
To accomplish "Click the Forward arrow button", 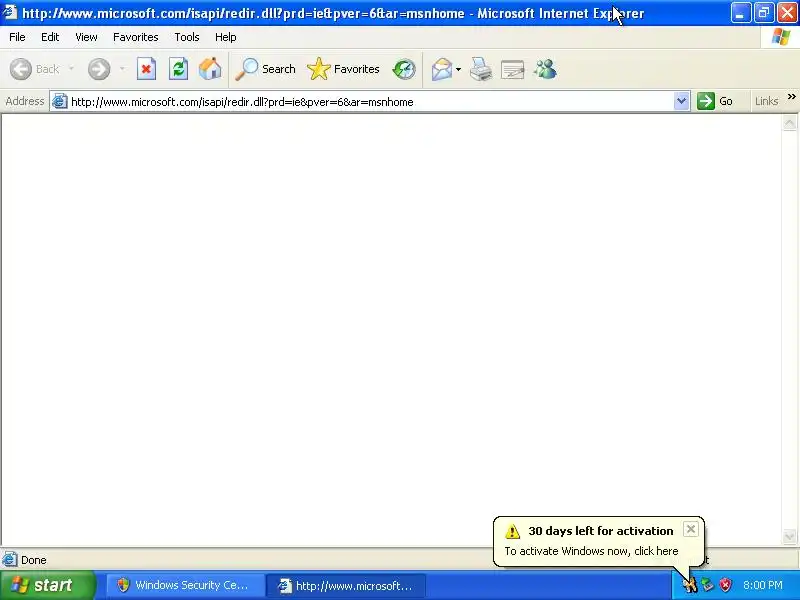I will [98, 69].
